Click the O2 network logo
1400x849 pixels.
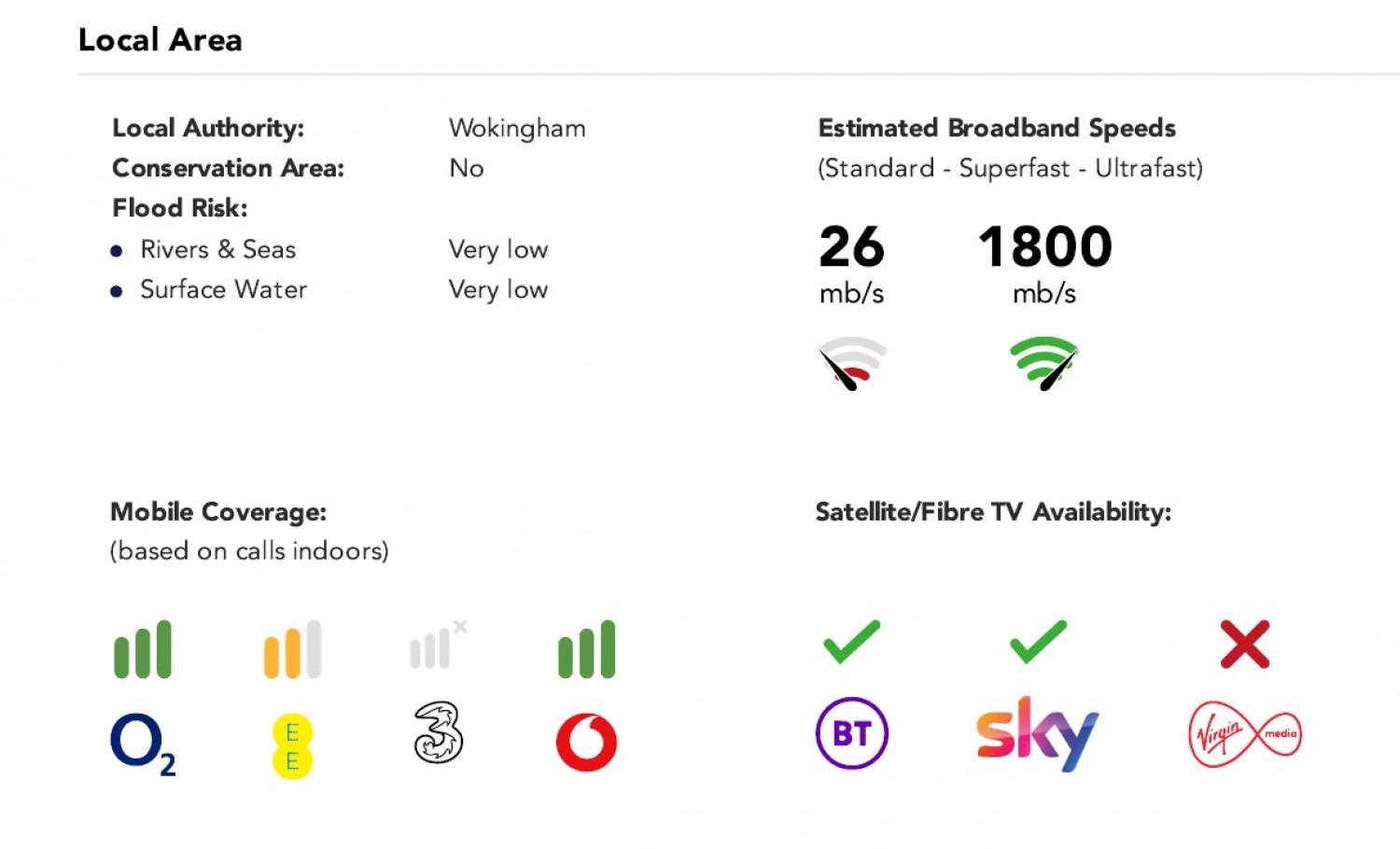pyautogui.click(x=142, y=744)
